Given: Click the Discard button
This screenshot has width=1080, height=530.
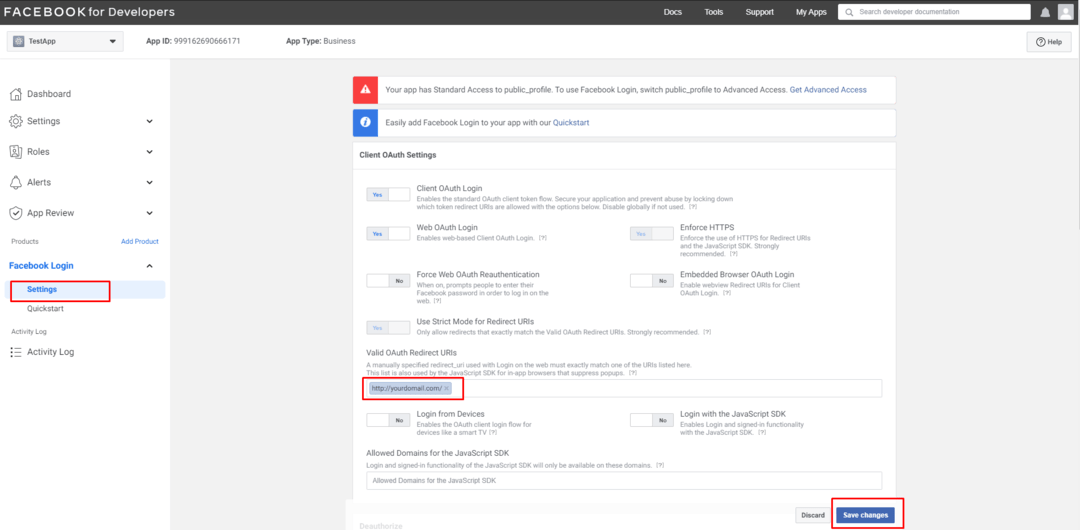Looking at the screenshot, I should [813, 516].
